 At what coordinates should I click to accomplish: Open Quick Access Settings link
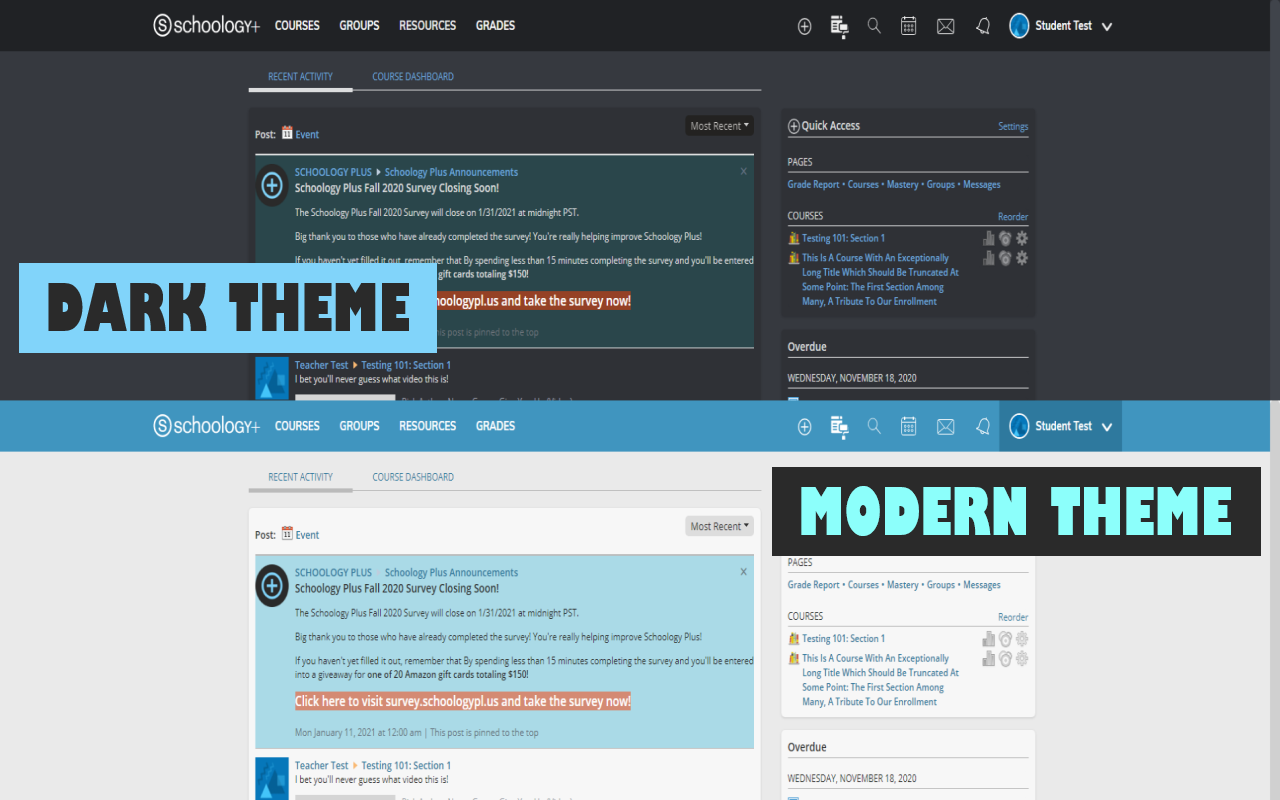click(x=1012, y=126)
